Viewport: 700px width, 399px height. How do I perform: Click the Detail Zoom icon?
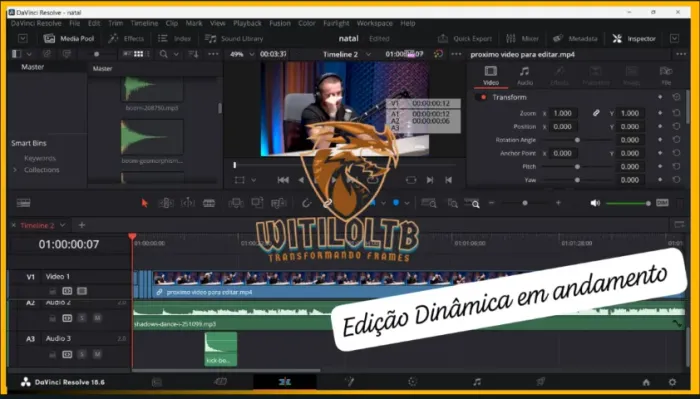453,204
